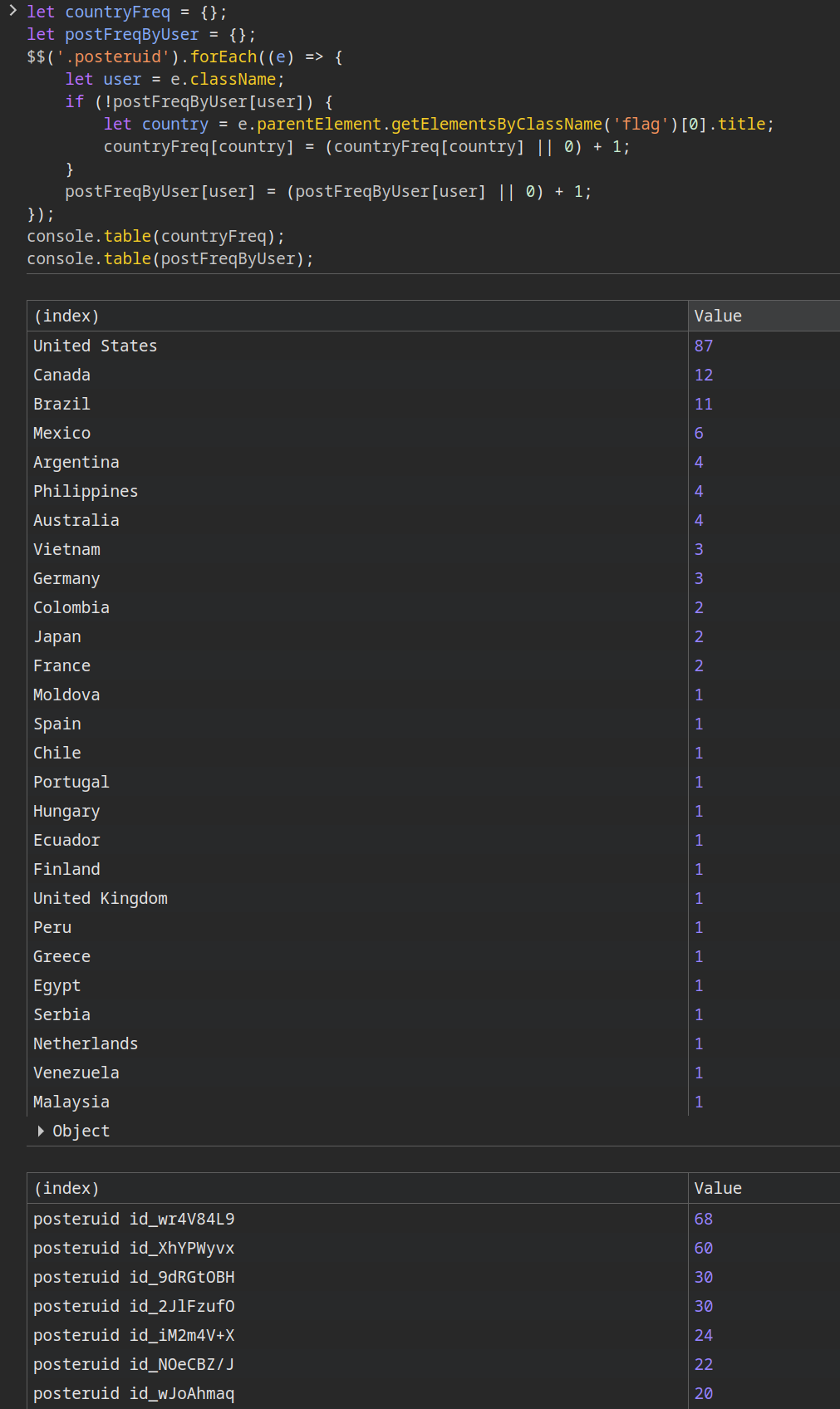Viewport: 840px width, 1409px height.
Task: Click the 'flag' string in code
Action: [x=641, y=124]
